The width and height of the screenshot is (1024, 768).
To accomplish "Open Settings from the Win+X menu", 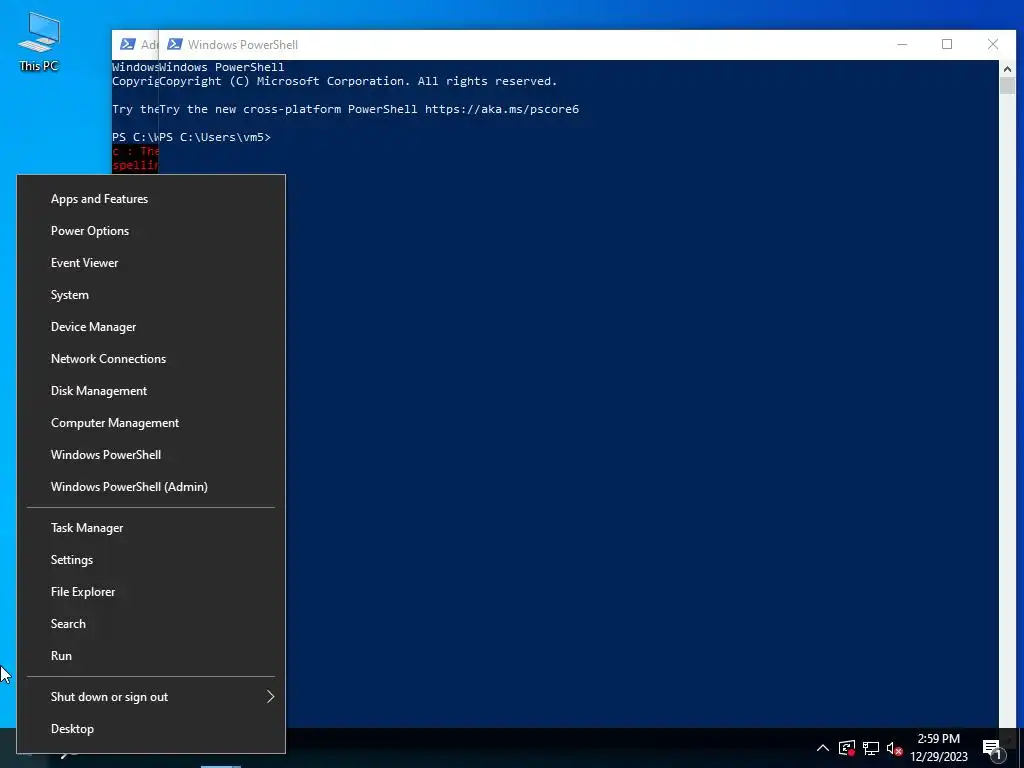I will 151,560.
